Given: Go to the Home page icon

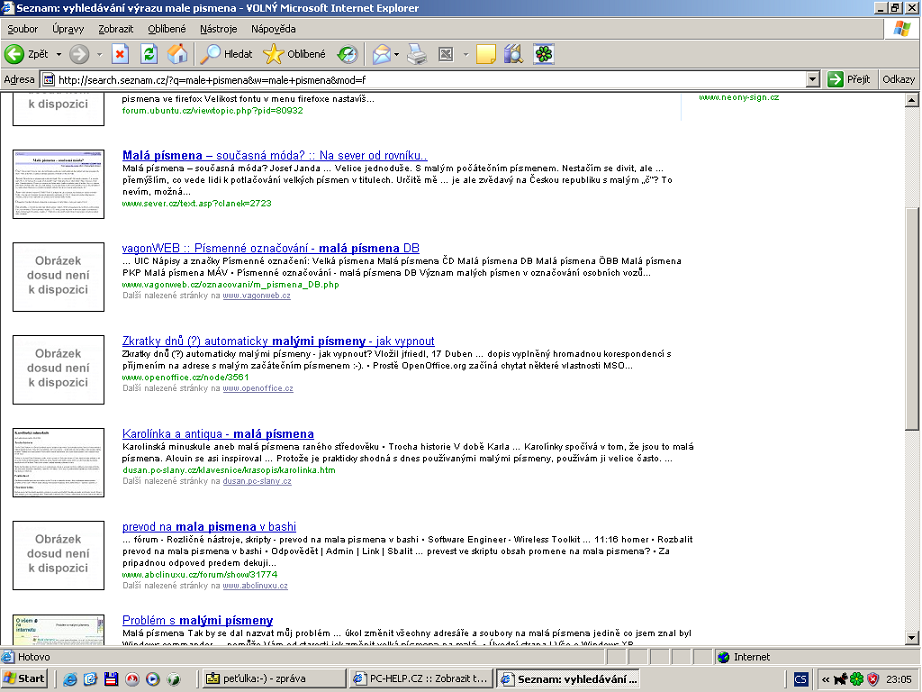Looking at the screenshot, I should click(x=177, y=54).
